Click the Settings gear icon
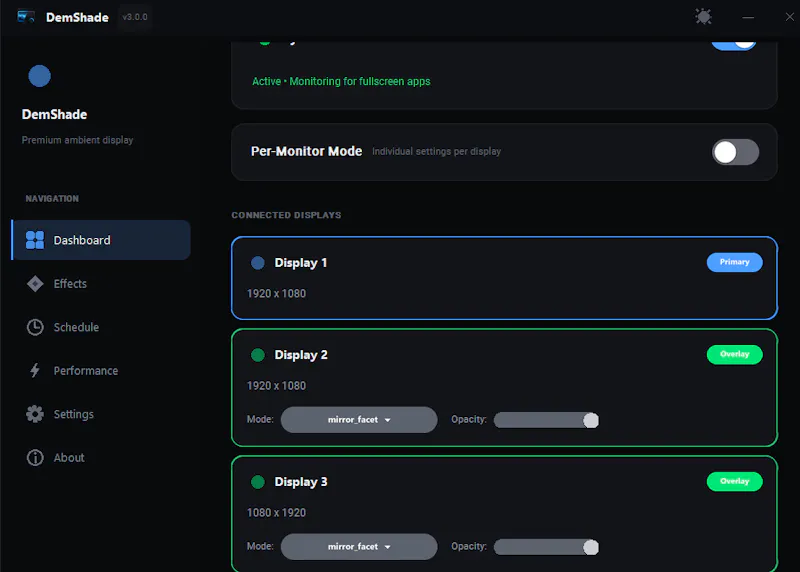Viewport: 800px width, 572px height. 35,414
